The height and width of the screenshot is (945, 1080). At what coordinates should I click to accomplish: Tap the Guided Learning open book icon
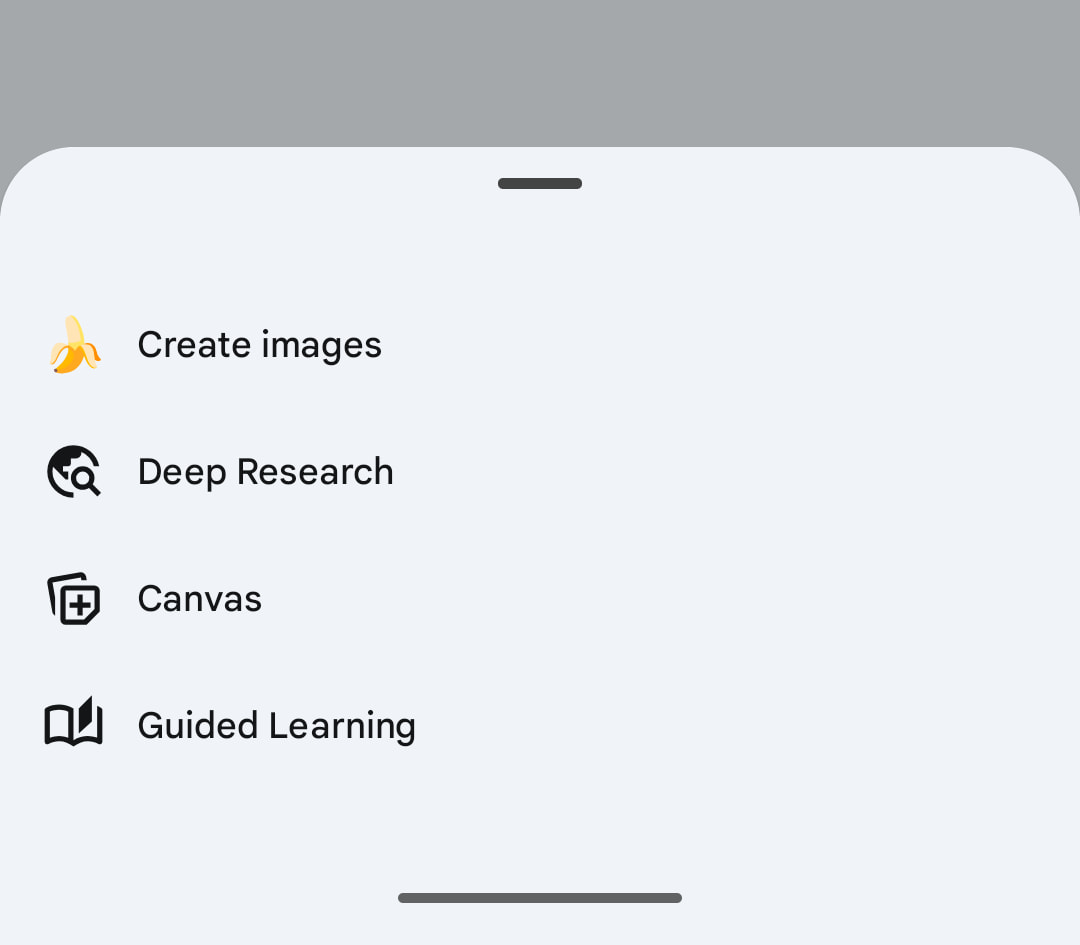[x=75, y=723]
